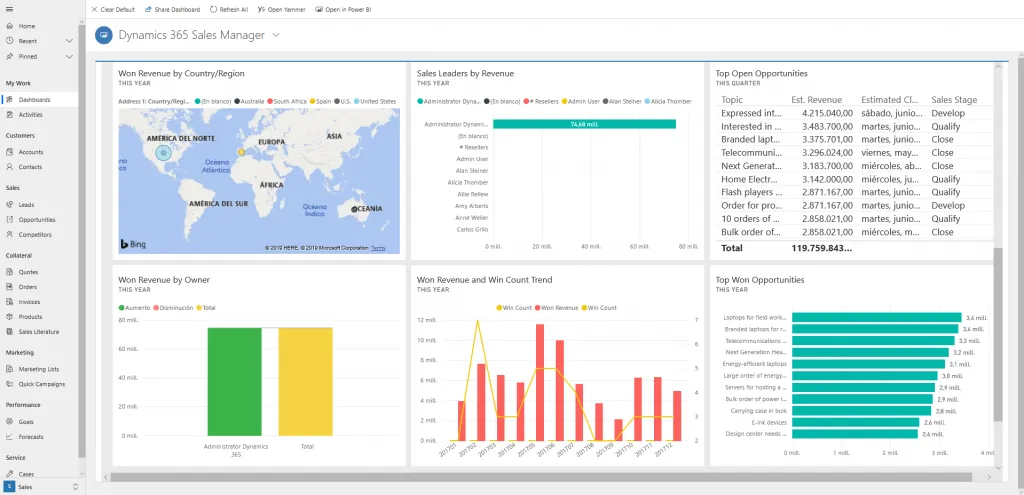Open Quick Campaigns in the sidebar
The height and width of the screenshot is (495, 1024).
[40, 384]
